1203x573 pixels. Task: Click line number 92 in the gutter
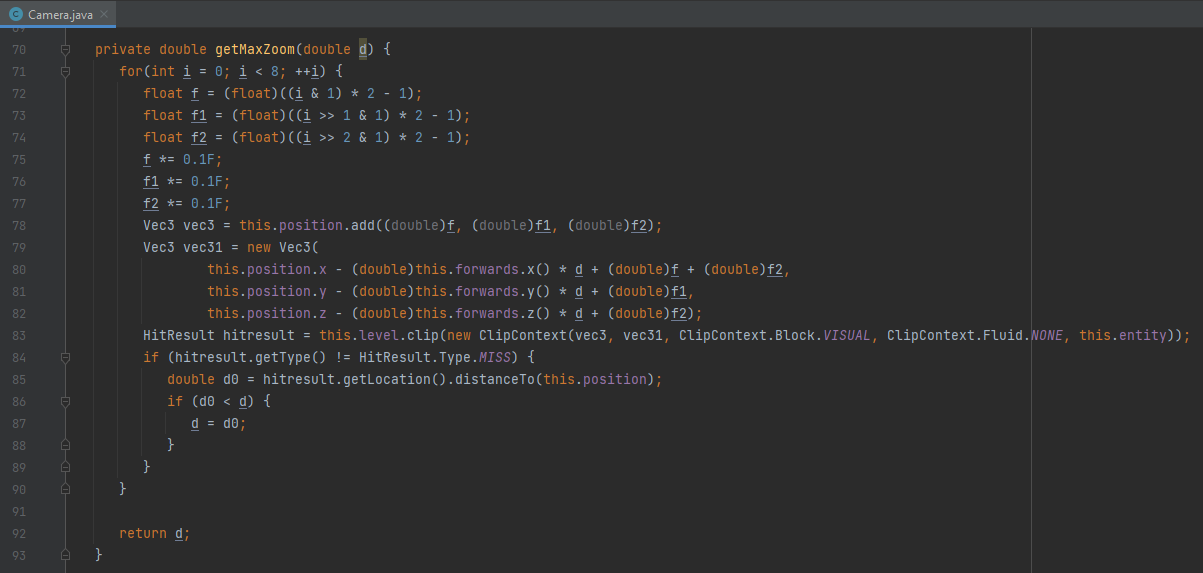point(19,533)
